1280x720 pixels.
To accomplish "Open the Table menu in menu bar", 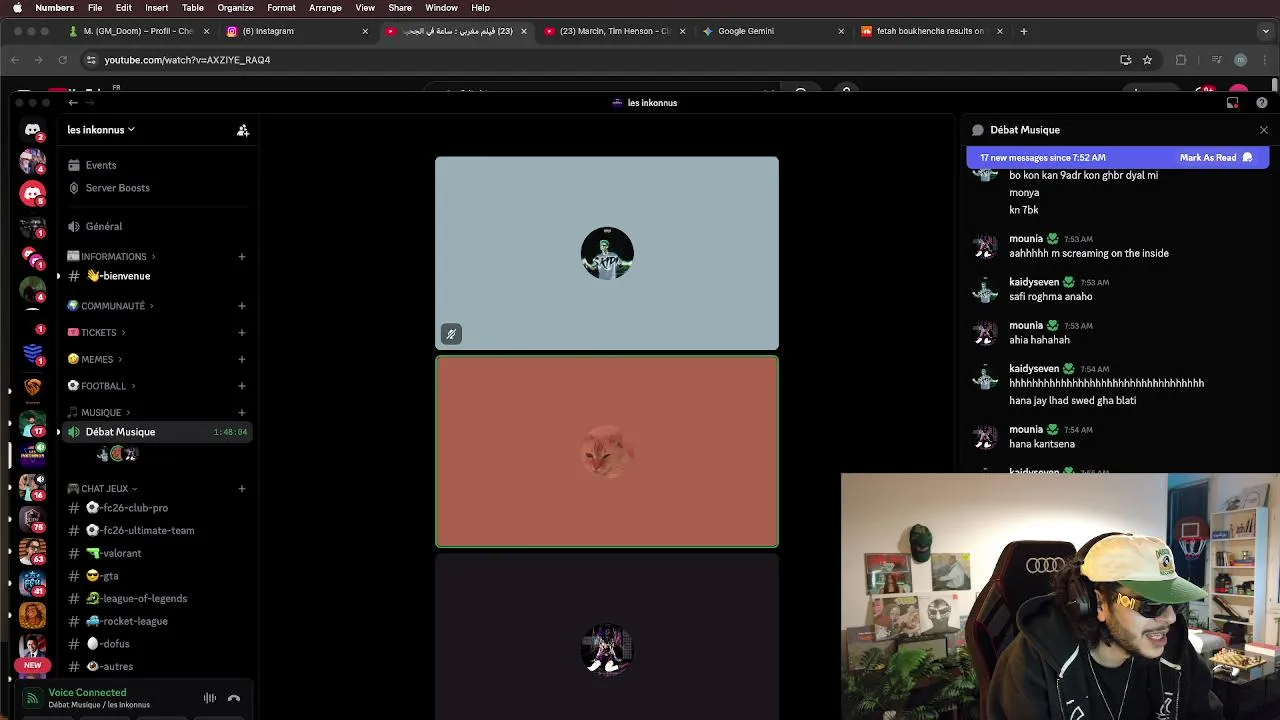I will 193,7.
